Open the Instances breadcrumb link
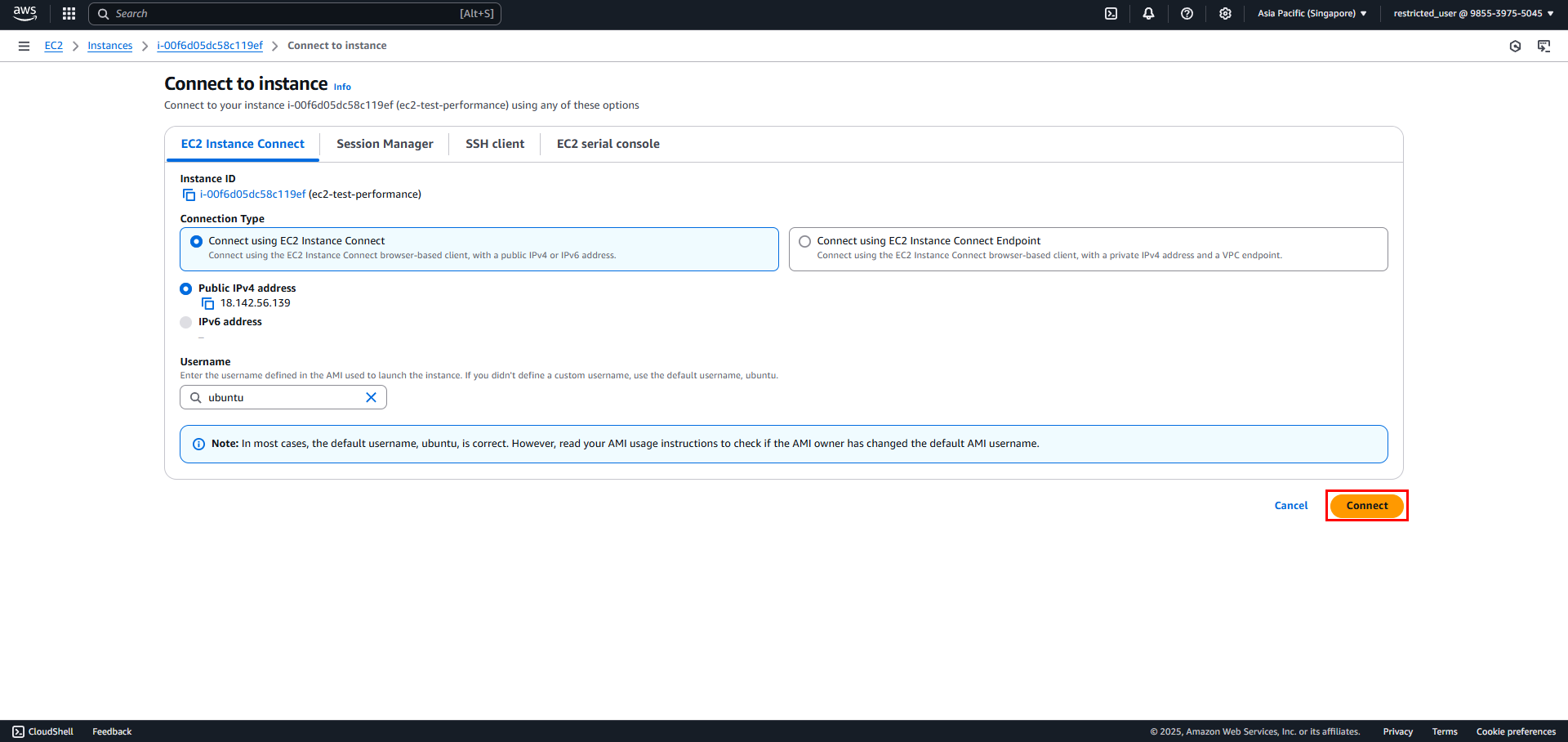This screenshot has width=1568, height=742. click(110, 46)
